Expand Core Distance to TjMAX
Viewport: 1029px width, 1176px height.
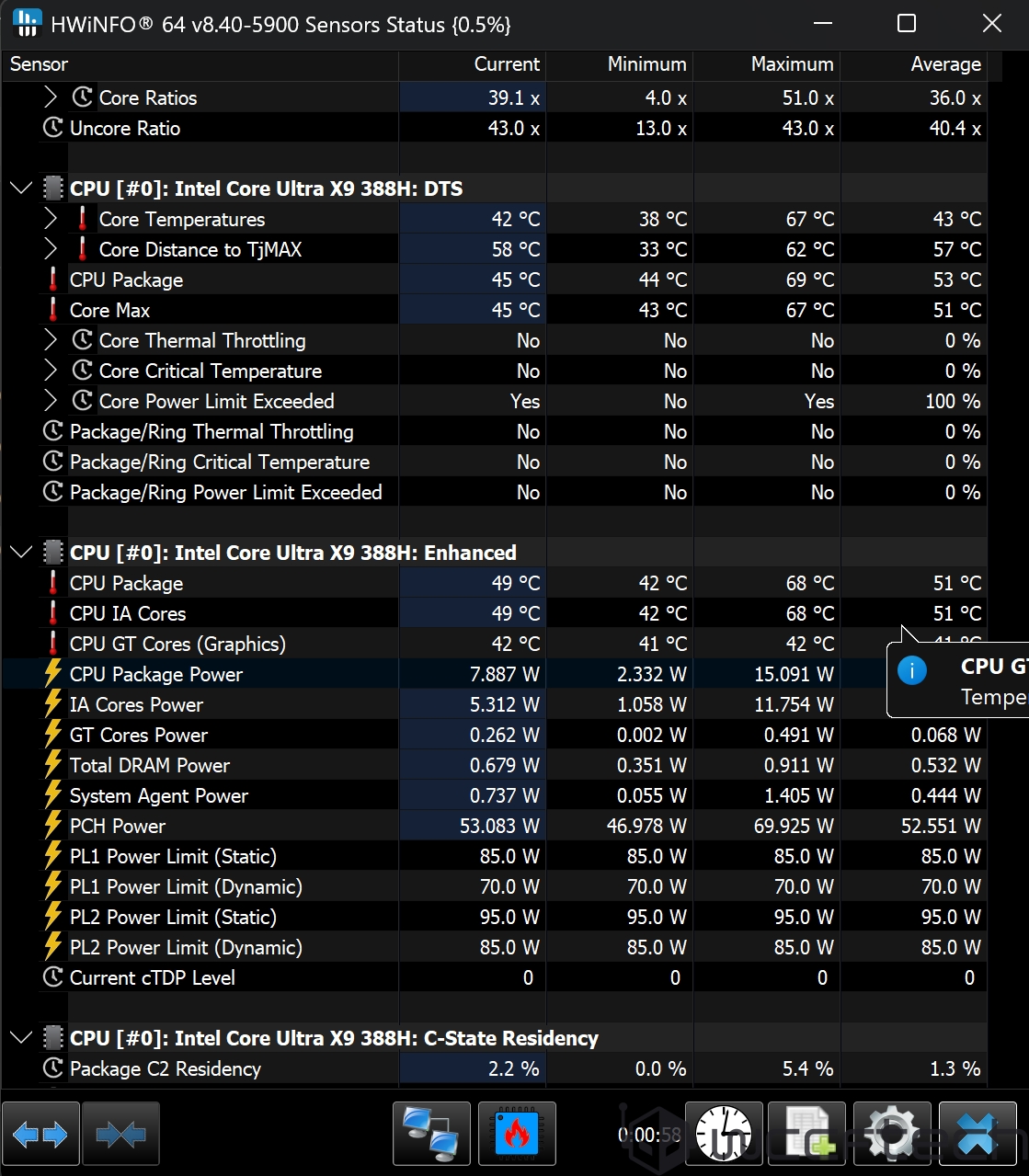[x=51, y=249]
